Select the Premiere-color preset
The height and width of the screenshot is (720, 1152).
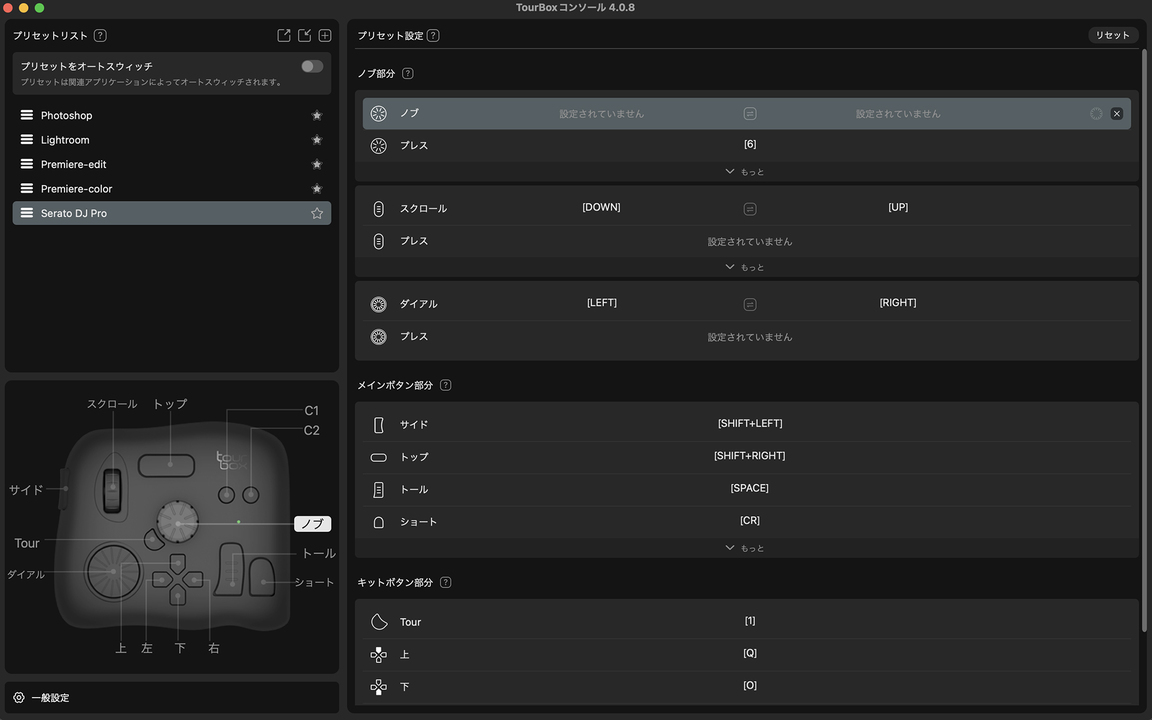coord(172,189)
